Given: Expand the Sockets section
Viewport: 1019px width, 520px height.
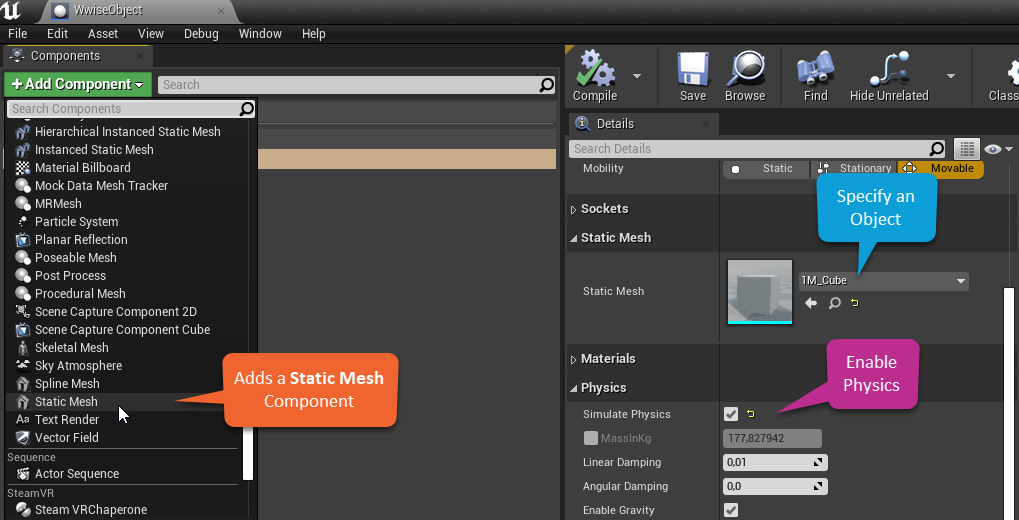Looking at the screenshot, I should (573, 209).
